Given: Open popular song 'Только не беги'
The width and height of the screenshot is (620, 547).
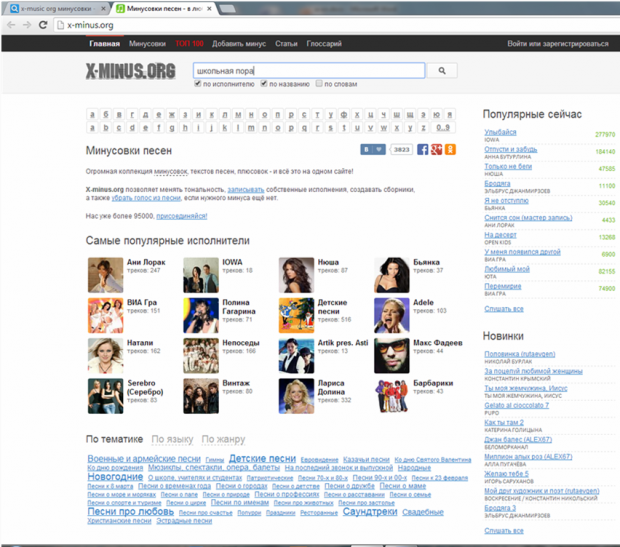Looking at the screenshot, I should pyautogui.click(x=508, y=167).
